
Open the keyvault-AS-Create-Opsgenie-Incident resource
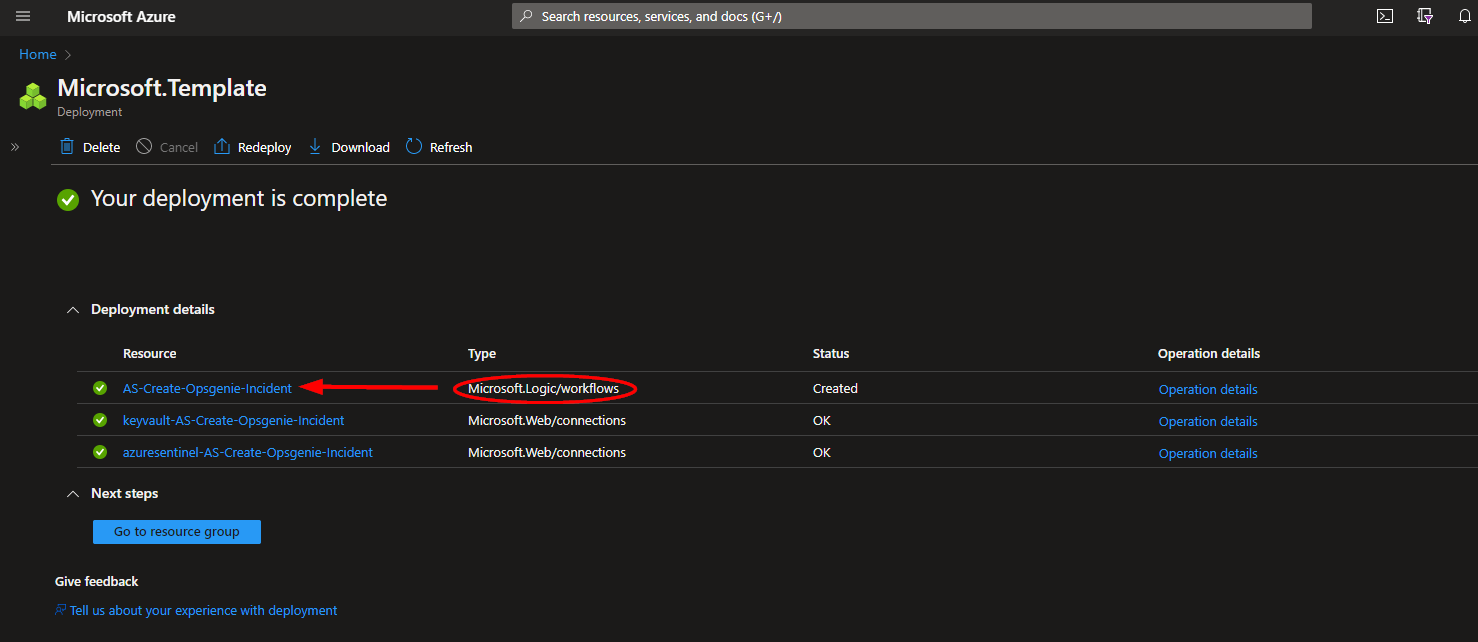coord(233,421)
